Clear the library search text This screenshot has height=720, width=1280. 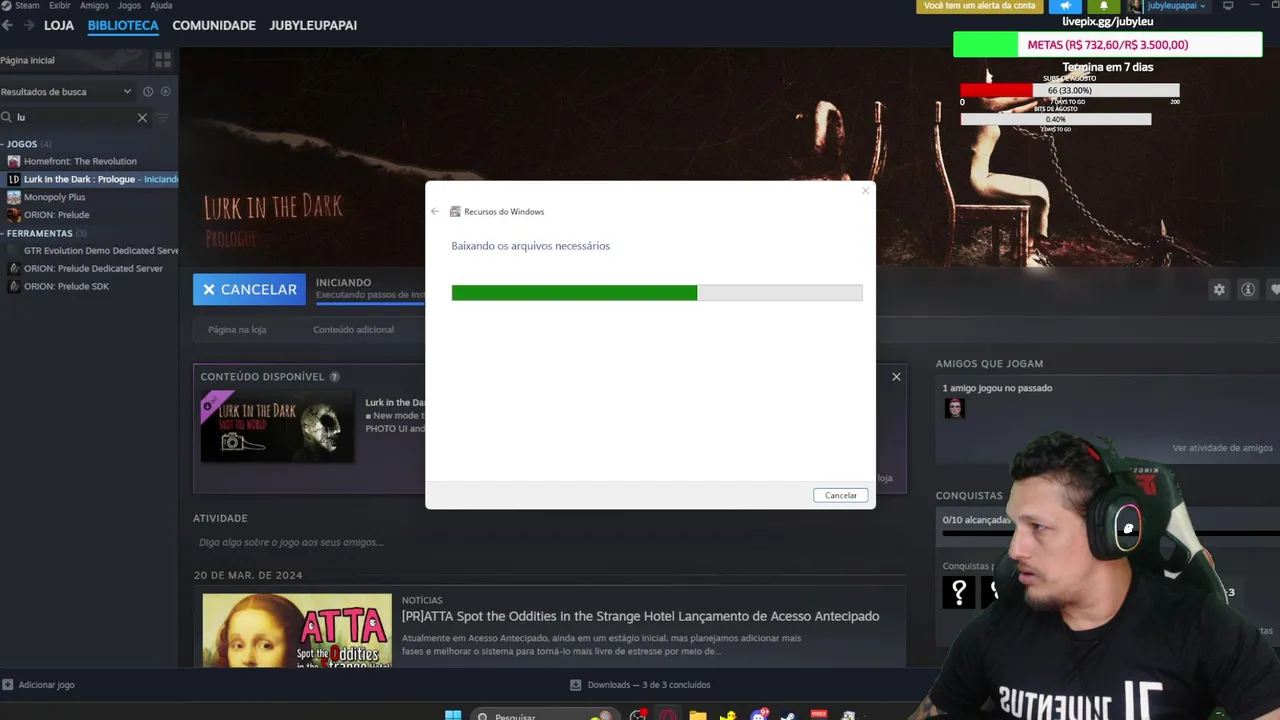pos(142,118)
